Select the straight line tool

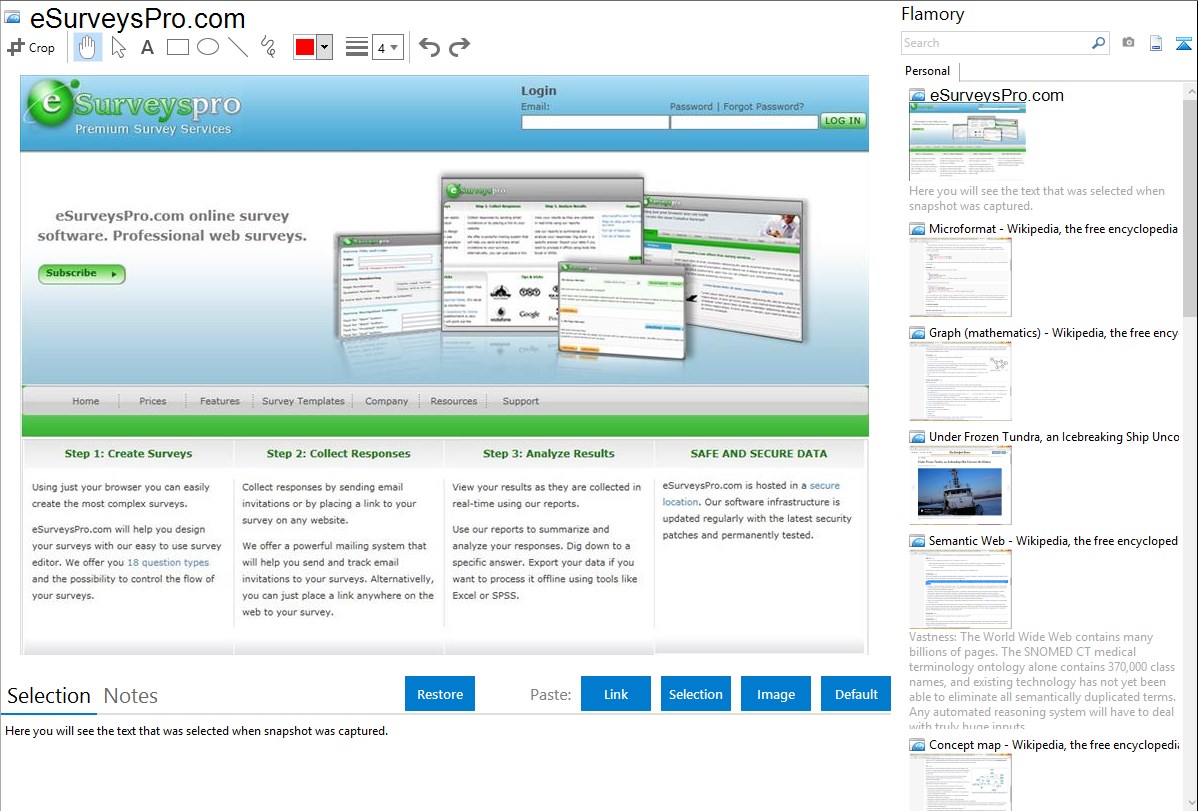(238, 47)
